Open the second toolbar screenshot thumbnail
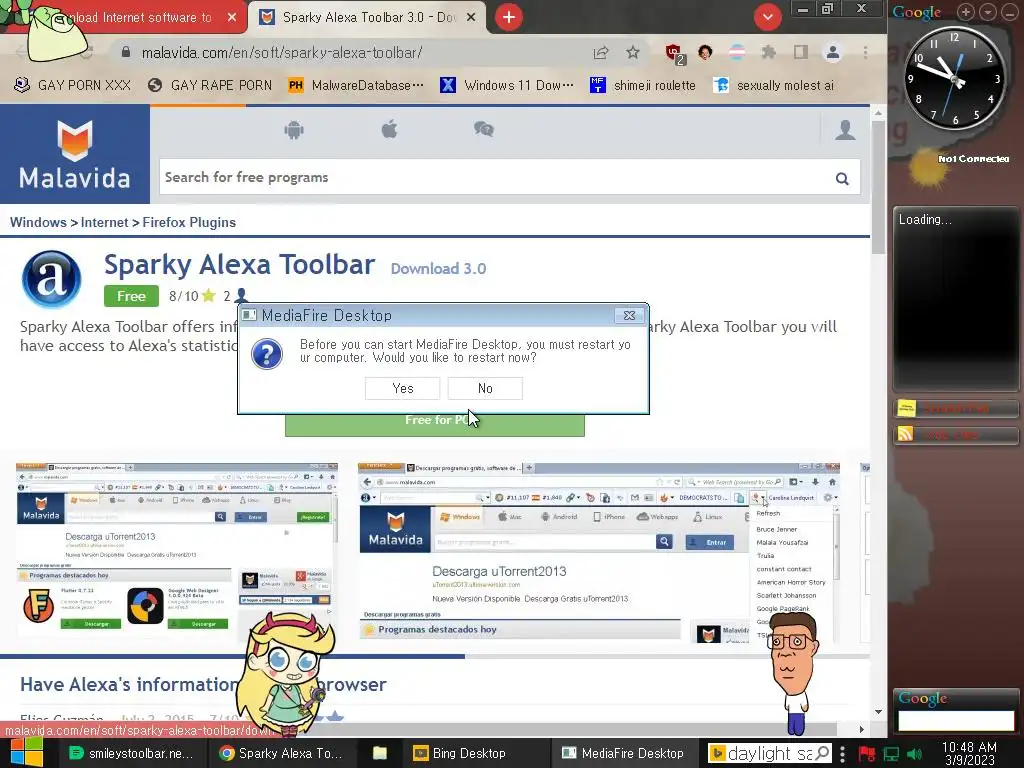1024x768 pixels. (599, 553)
